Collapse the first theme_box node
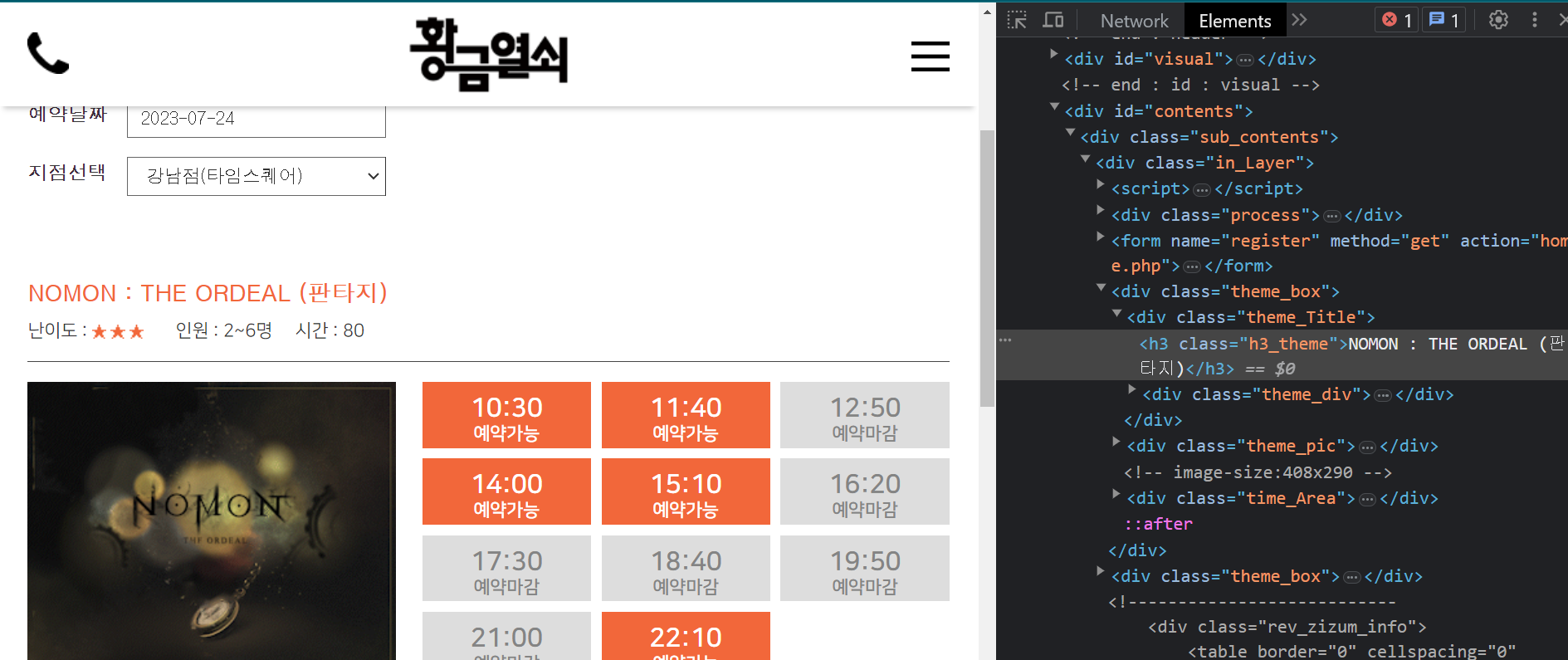Screen dimensions: 1568x660 tap(1101, 286)
